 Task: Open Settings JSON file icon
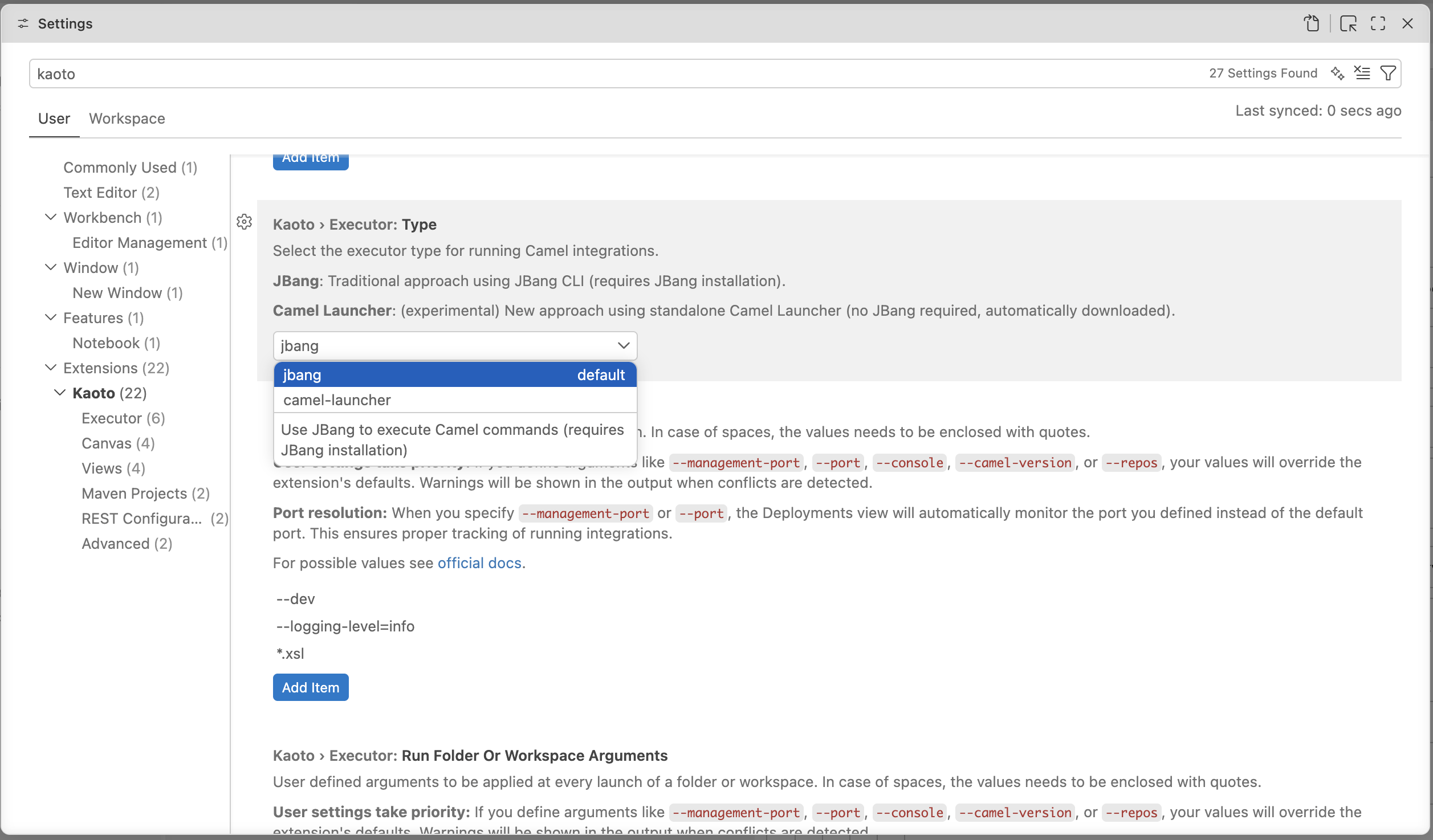point(1312,23)
